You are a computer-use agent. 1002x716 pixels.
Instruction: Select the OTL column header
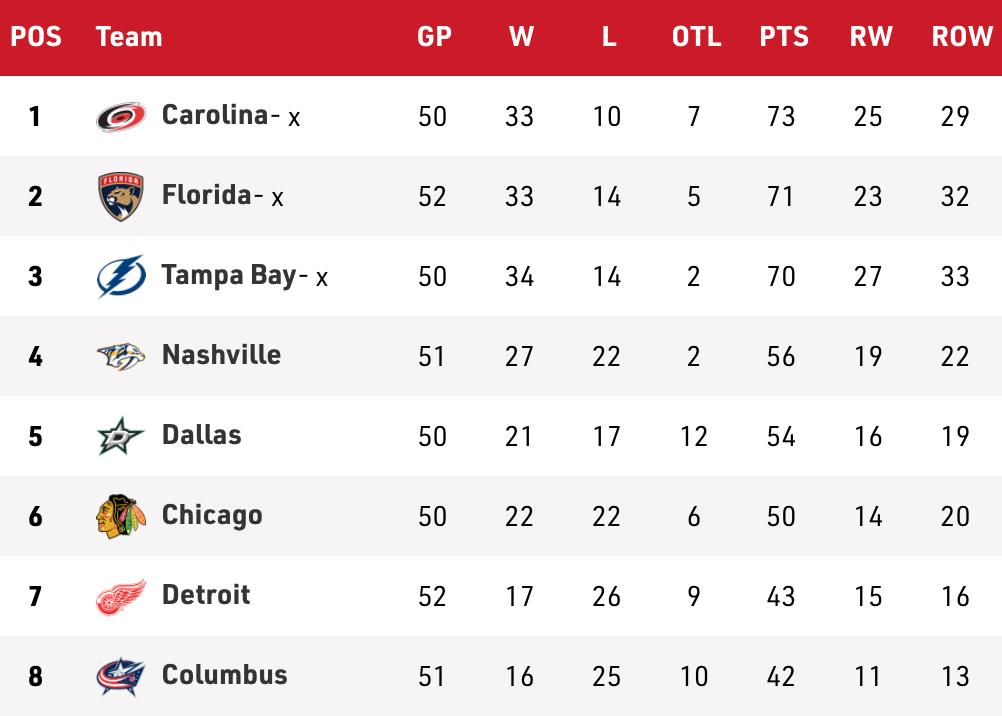[696, 37]
